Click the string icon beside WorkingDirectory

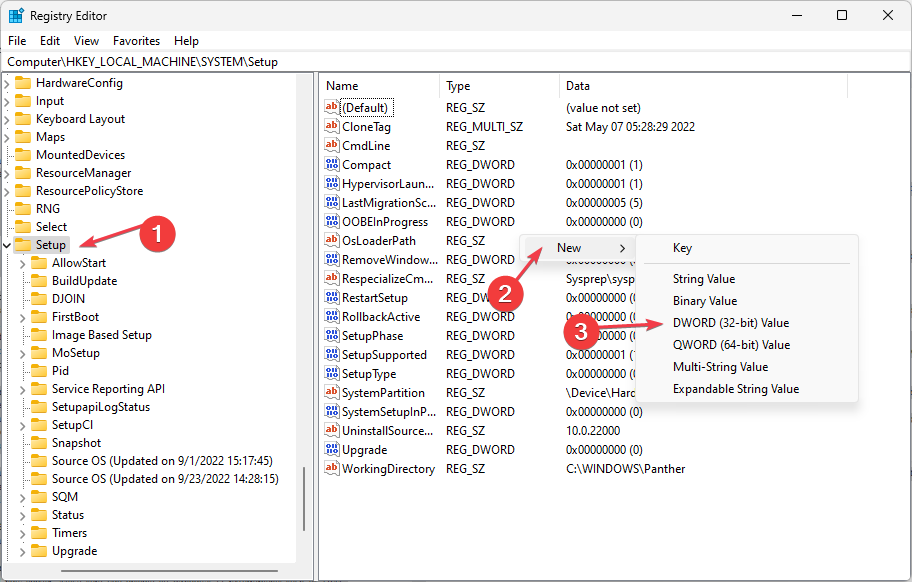pyautogui.click(x=332, y=468)
